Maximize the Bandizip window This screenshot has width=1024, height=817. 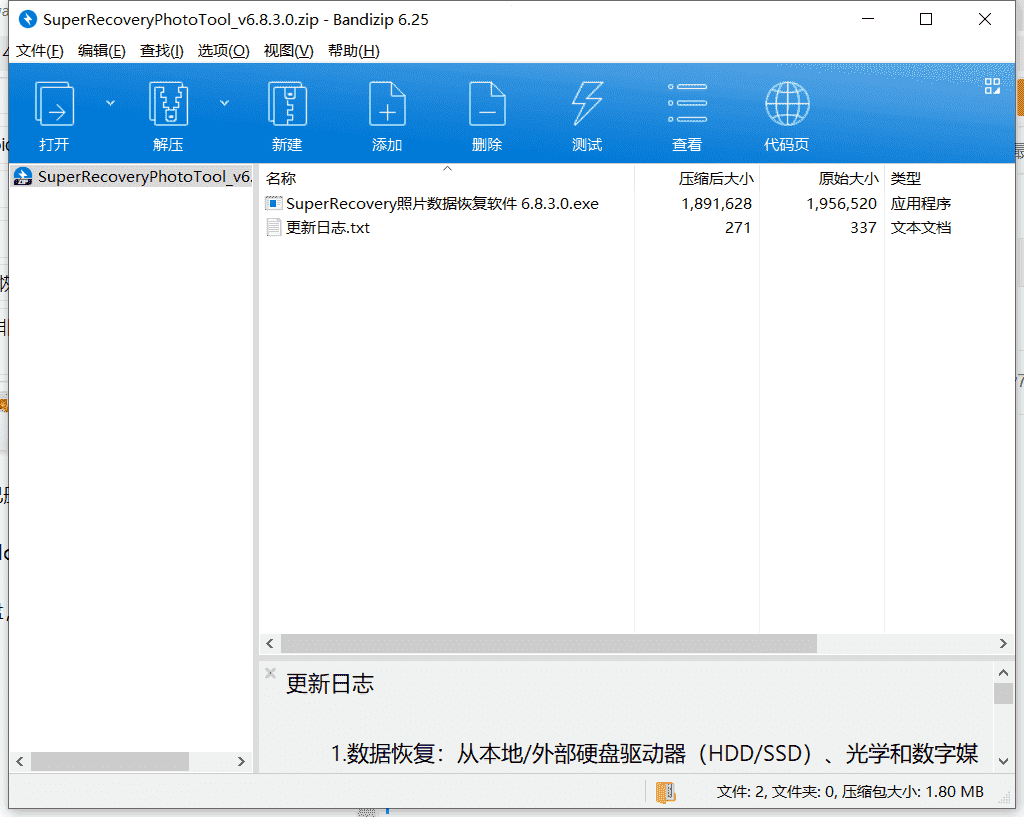click(x=926, y=20)
